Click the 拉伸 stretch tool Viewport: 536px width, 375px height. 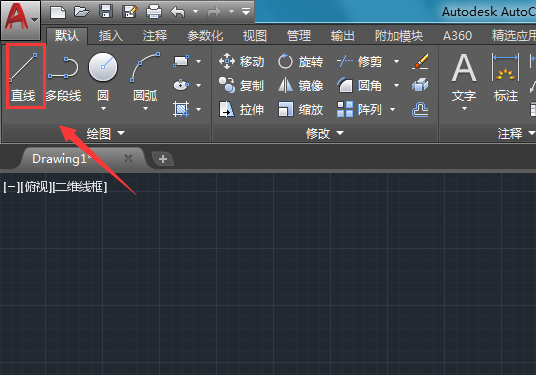click(x=242, y=109)
